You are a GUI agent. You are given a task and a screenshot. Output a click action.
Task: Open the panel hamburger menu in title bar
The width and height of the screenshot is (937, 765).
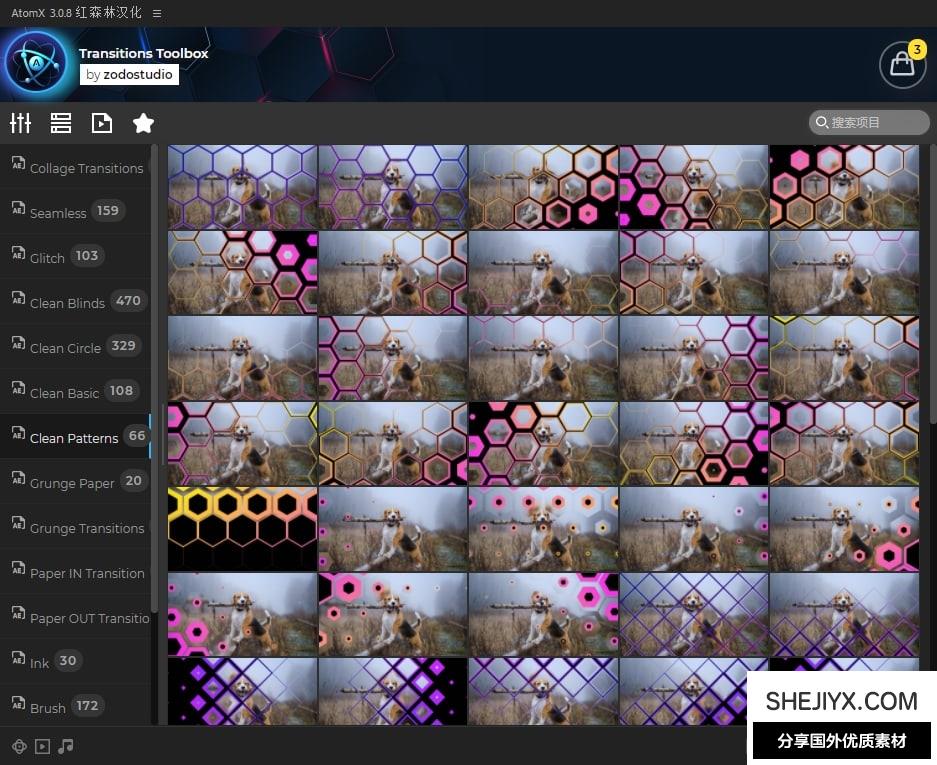(157, 13)
